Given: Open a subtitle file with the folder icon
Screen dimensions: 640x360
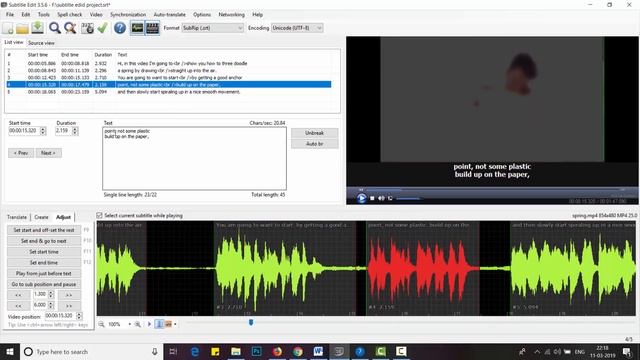Looking at the screenshot, I should click(22, 28).
